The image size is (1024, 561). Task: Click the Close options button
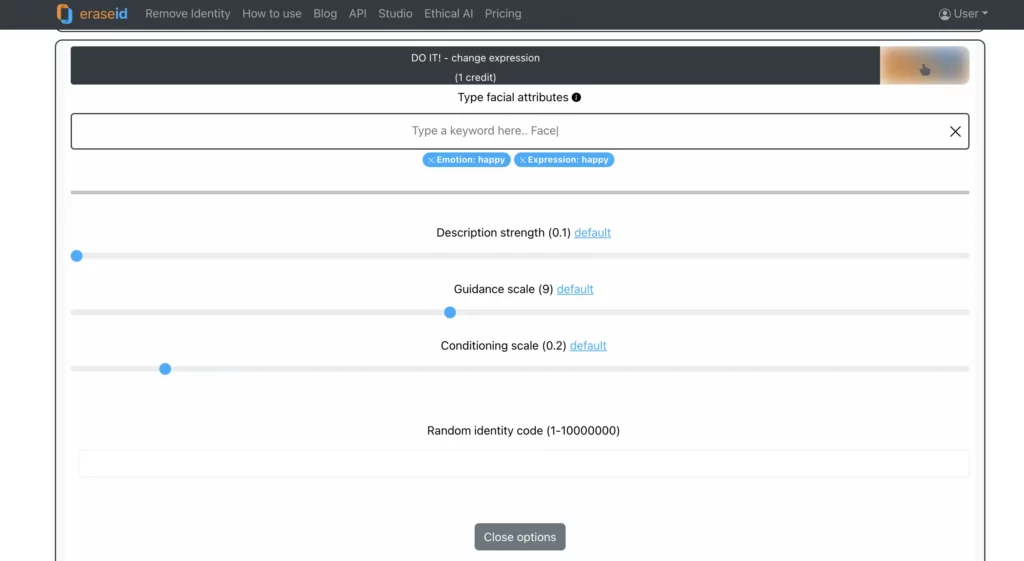point(520,537)
